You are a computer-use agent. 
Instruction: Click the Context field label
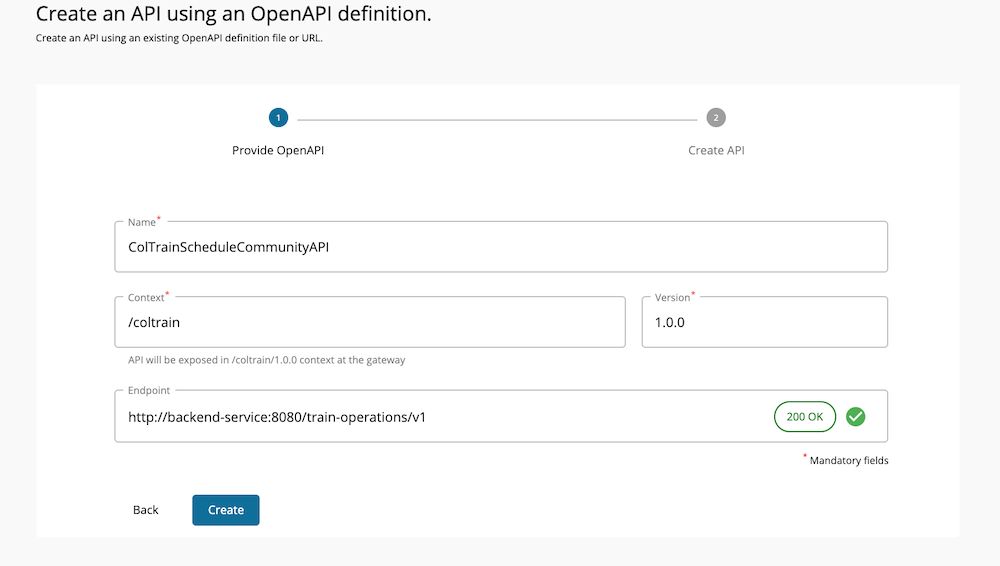click(x=147, y=298)
